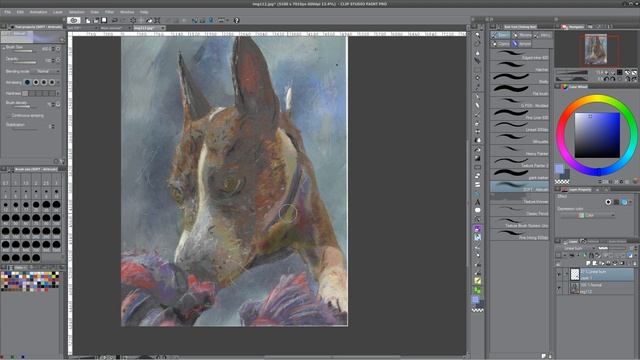640x360 pixels.
Task: Select the Text tool letter A
Action: click(x=478, y=202)
